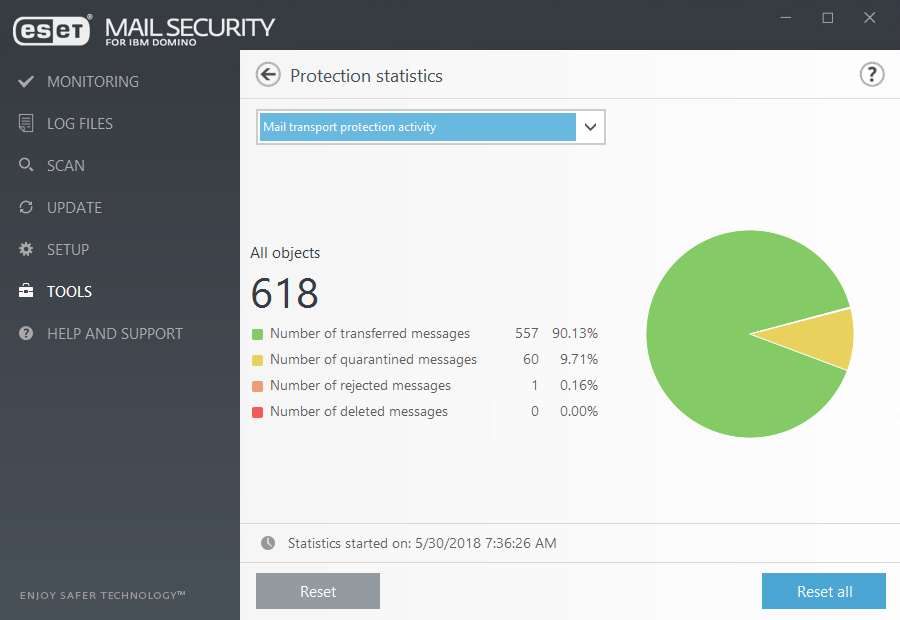Click the 90.13% percentage value

575,334
